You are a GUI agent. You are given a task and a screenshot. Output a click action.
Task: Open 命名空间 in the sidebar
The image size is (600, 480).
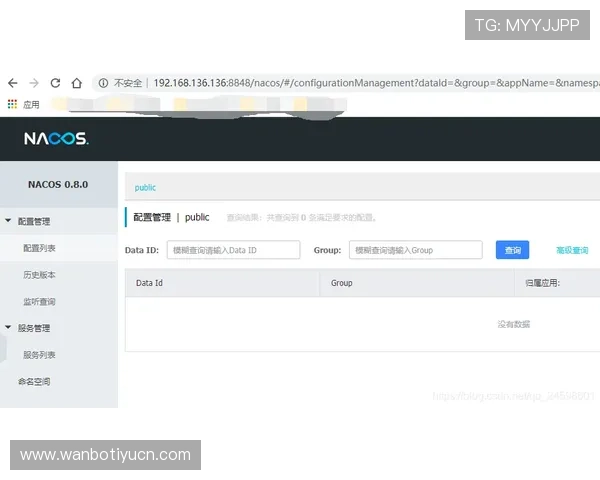click(34, 382)
